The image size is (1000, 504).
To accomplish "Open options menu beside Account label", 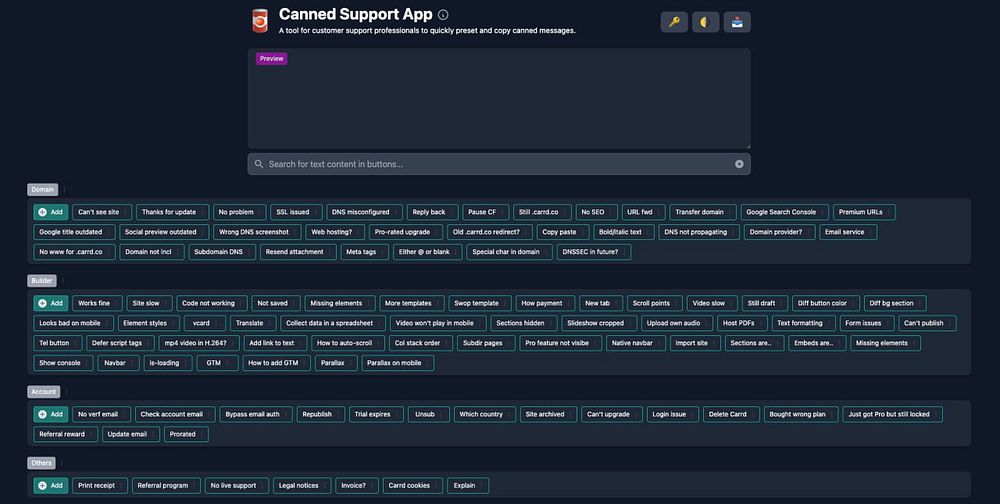I will (x=66, y=392).
